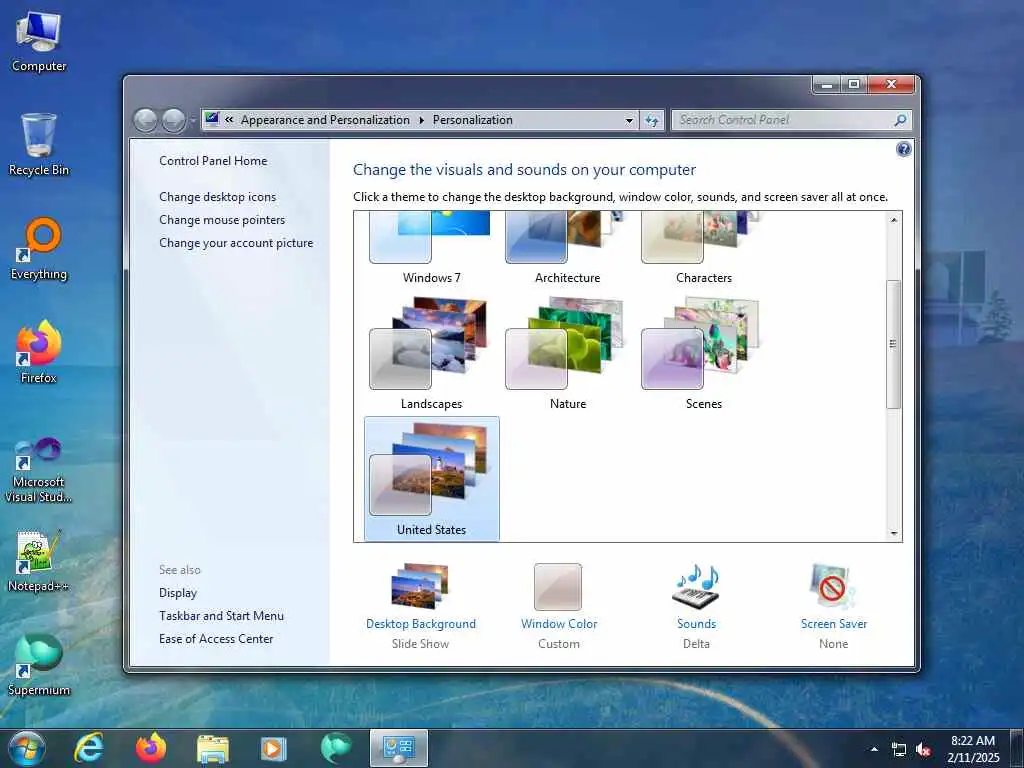Open Windows Media Player from taskbar
Image resolution: width=1024 pixels, height=768 pixels.
(x=274, y=748)
